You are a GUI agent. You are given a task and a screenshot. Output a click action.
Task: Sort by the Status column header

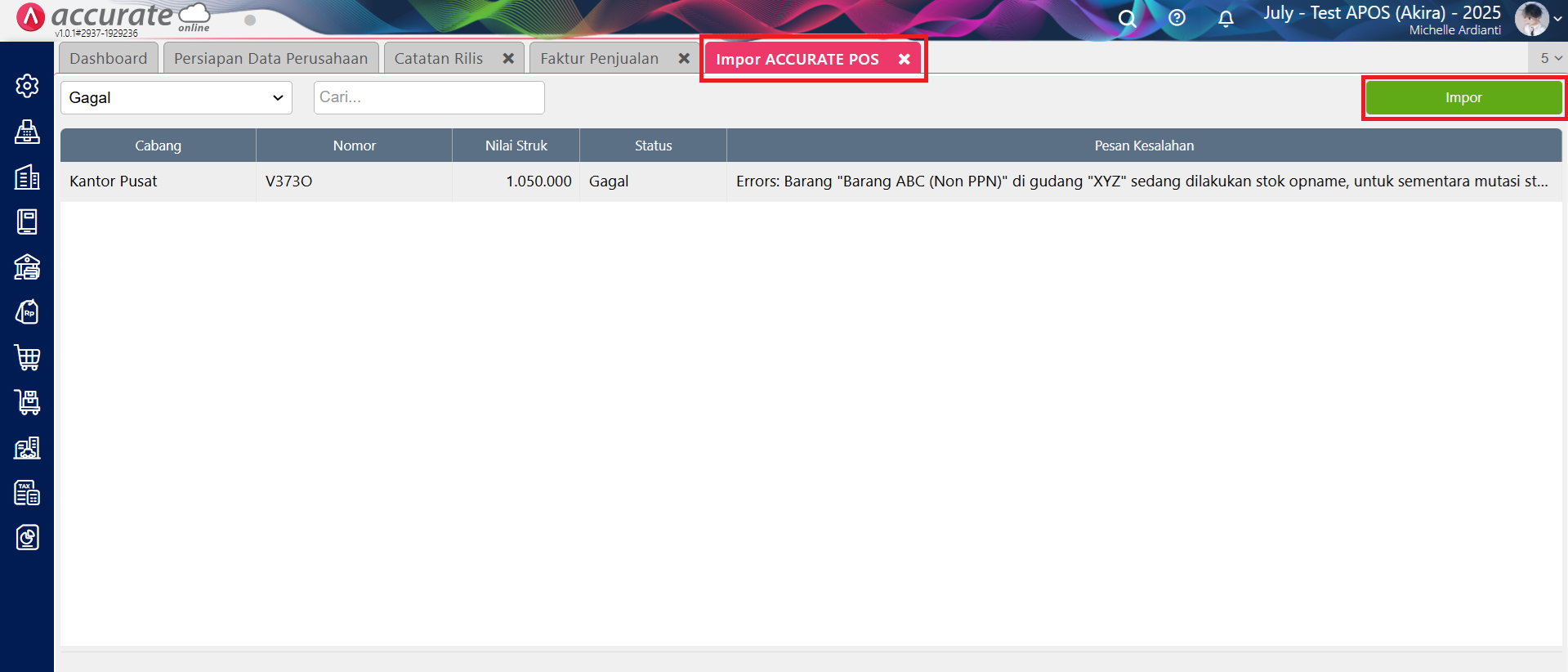click(653, 146)
